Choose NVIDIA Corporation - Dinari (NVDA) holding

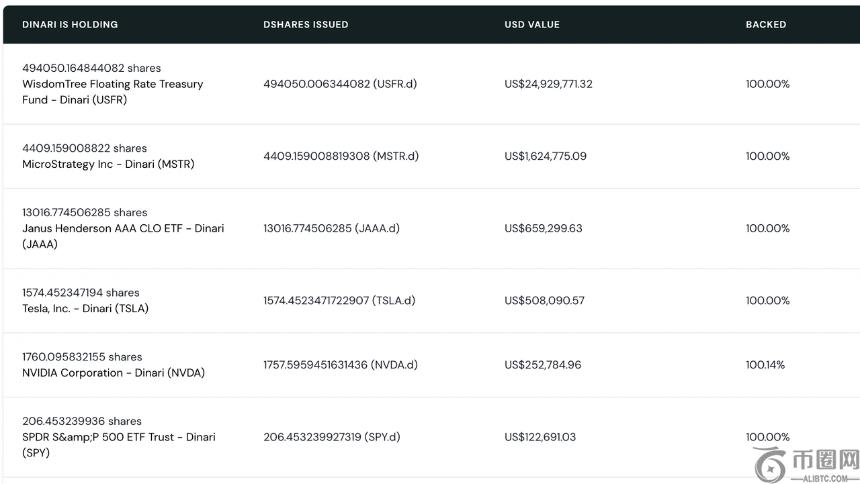113,373
